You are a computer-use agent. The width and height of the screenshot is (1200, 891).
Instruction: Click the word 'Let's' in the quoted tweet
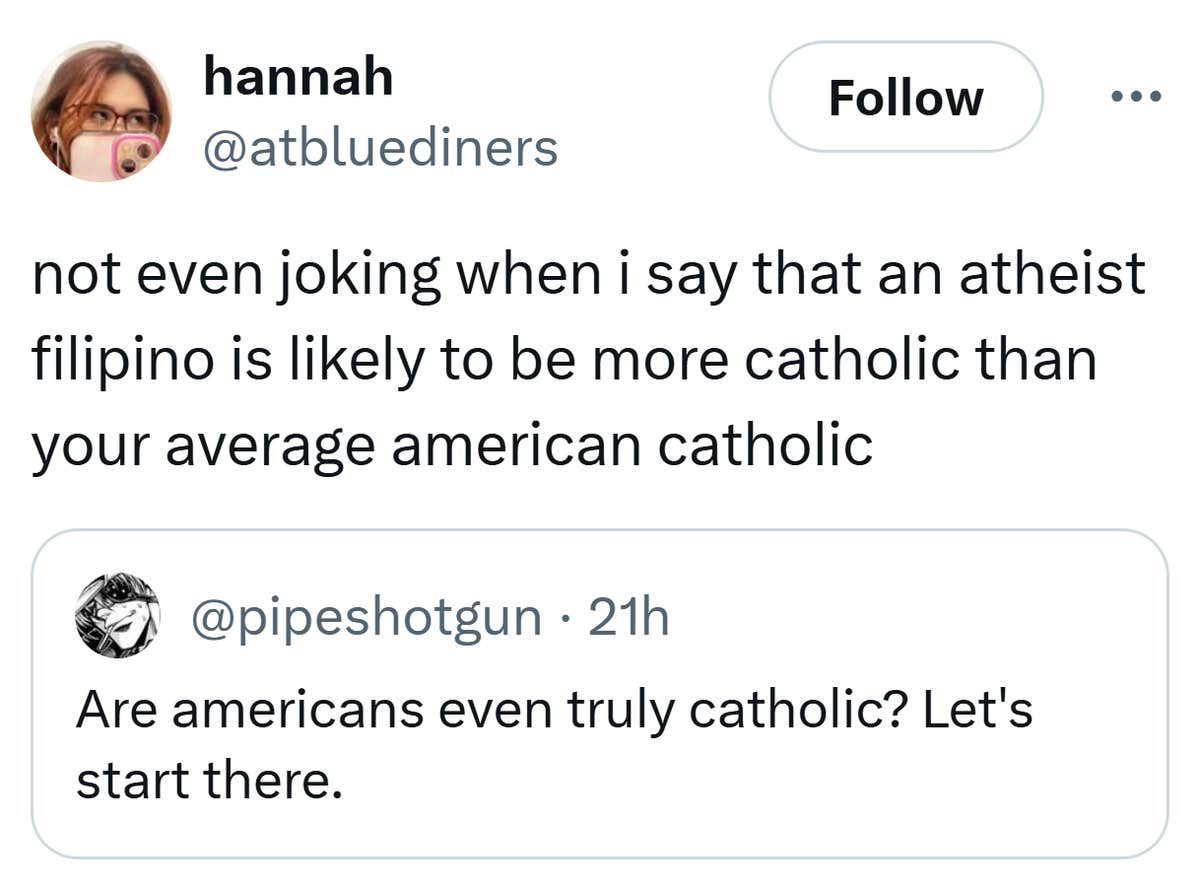coord(977,711)
